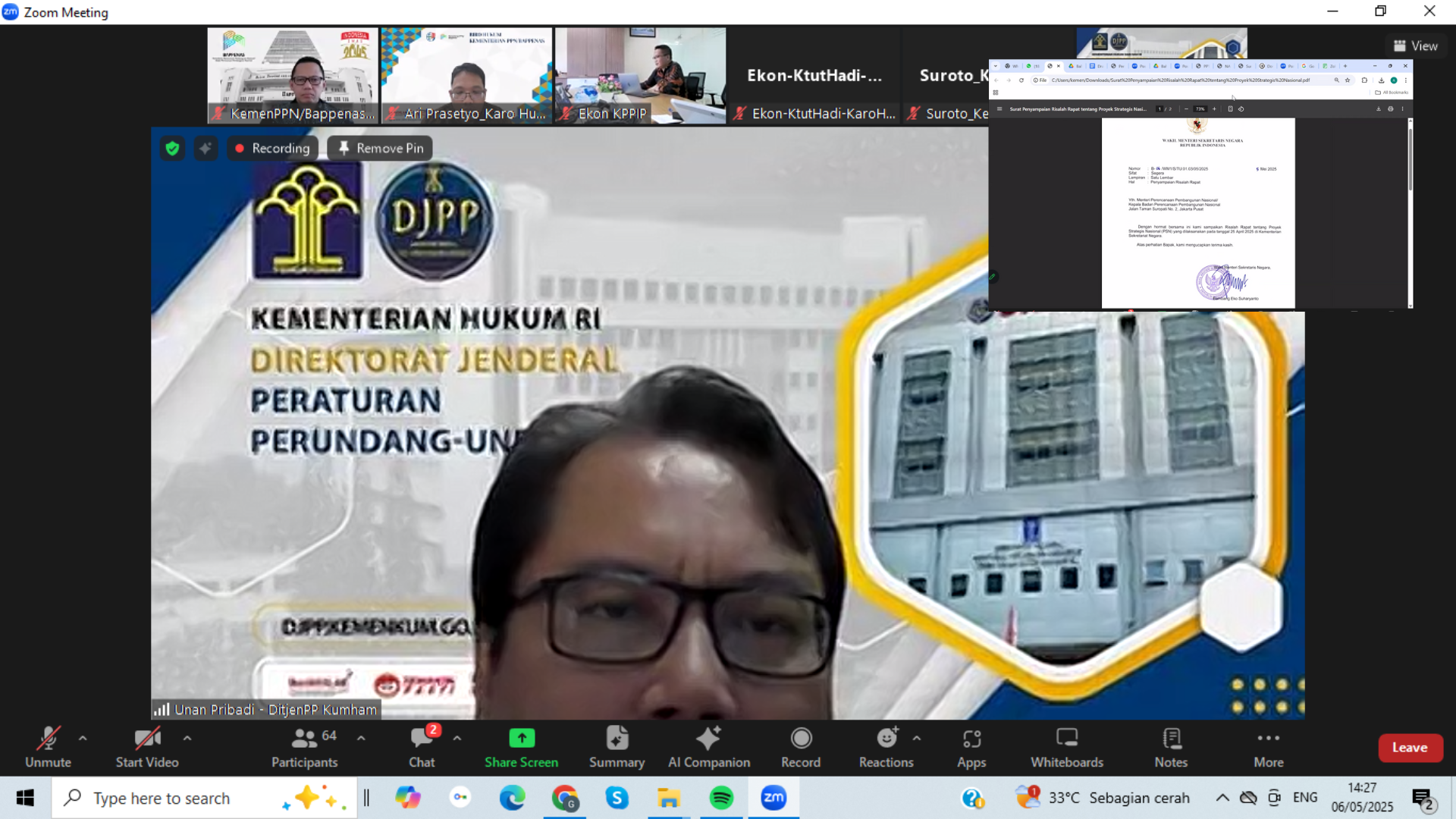Open Chat with 2 unread messages
The height and width of the screenshot is (819, 1456).
pos(422,747)
